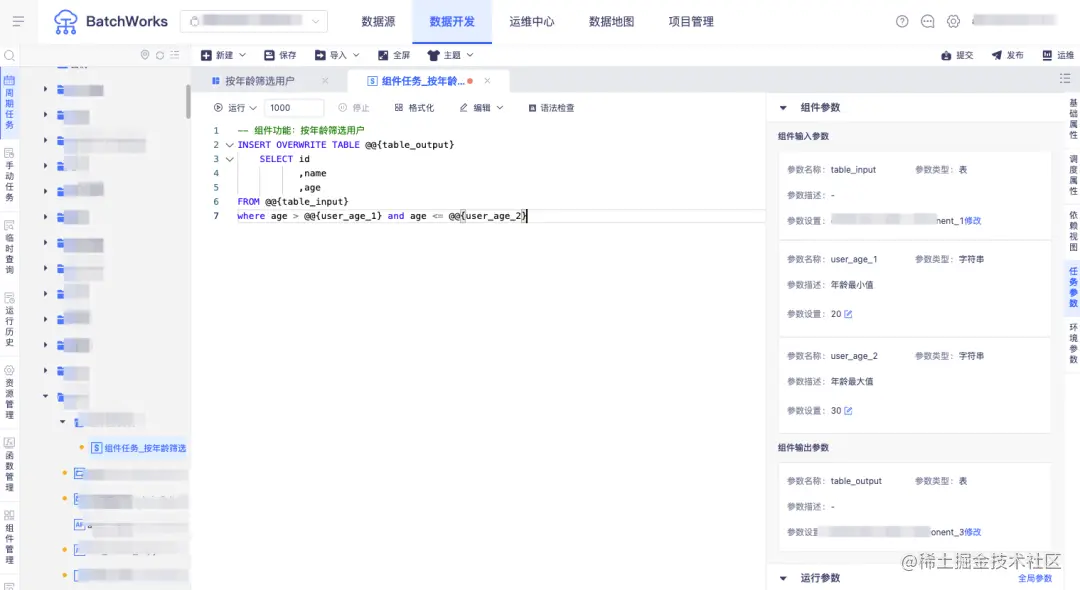Edit user_age_1 value 20 pencil icon
1080x590 pixels.
point(848,314)
